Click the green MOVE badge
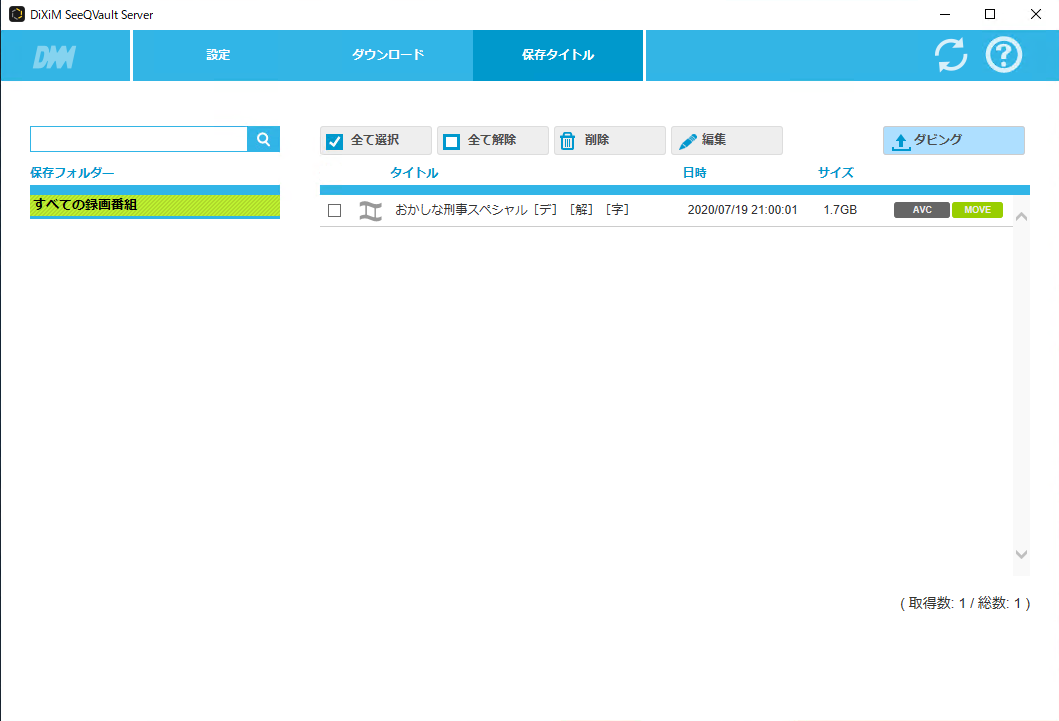 tap(977, 210)
